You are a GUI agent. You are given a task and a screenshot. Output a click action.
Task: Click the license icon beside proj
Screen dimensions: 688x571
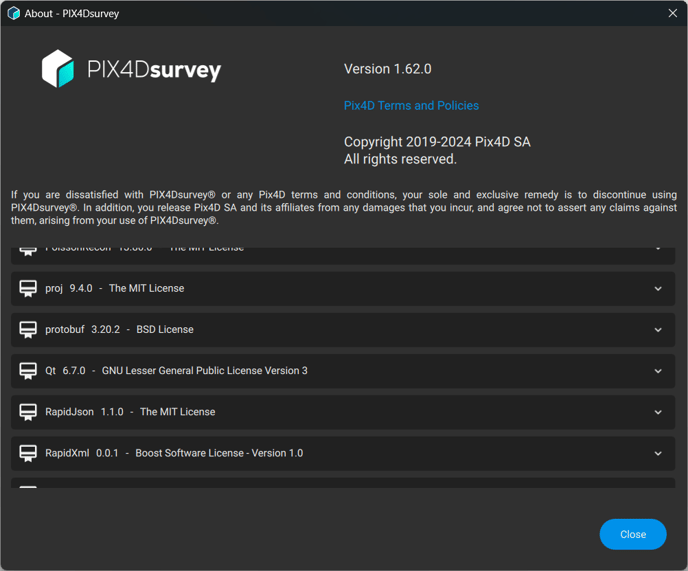tap(28, 288)
